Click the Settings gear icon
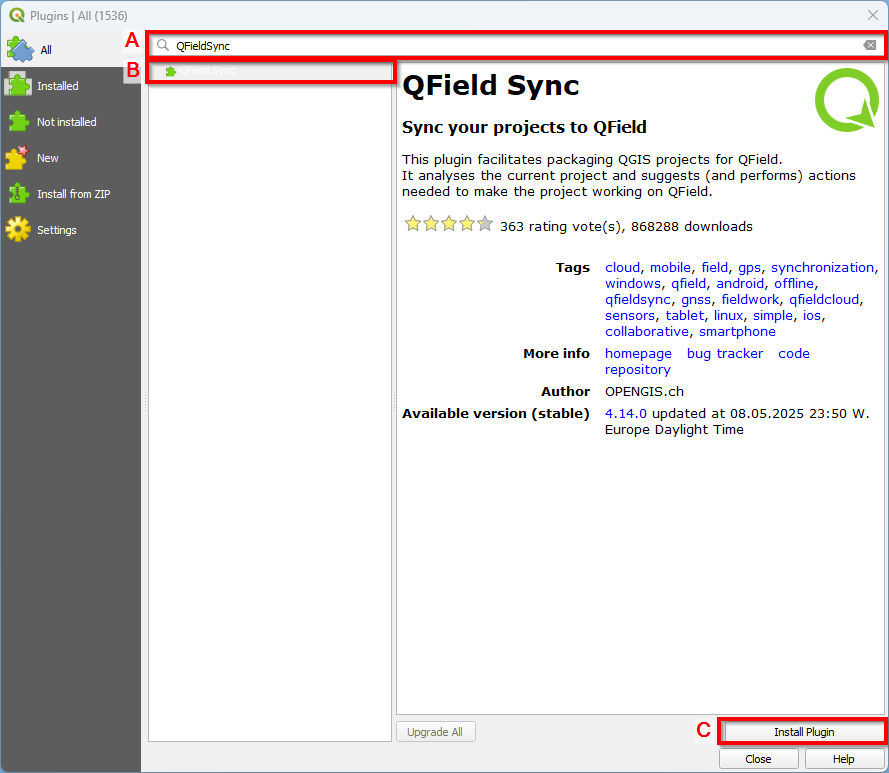This screenshot has height=773, width=889. click(x=18, y=230)
